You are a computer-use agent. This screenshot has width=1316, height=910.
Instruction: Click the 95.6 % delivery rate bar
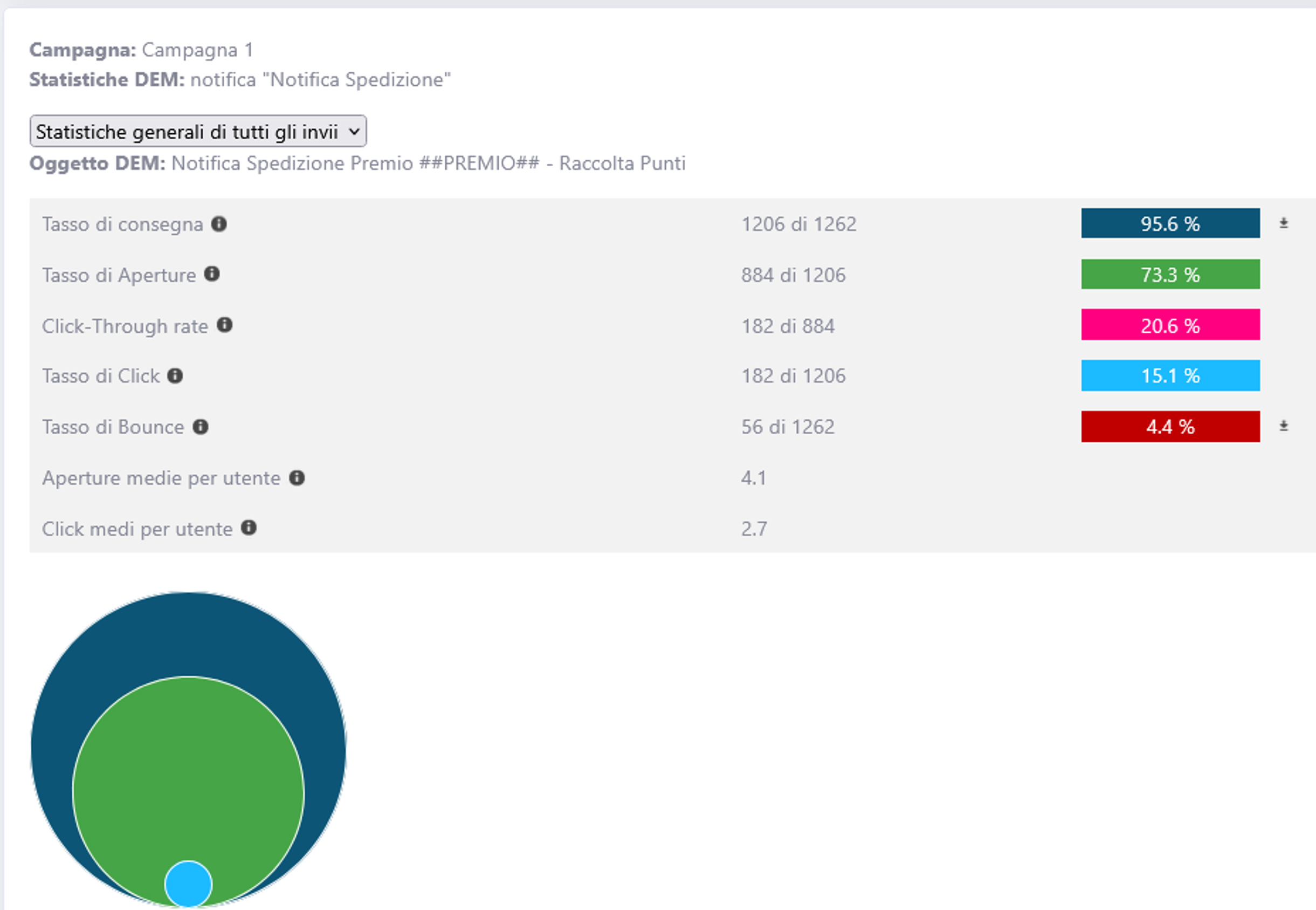[1170, 223]
